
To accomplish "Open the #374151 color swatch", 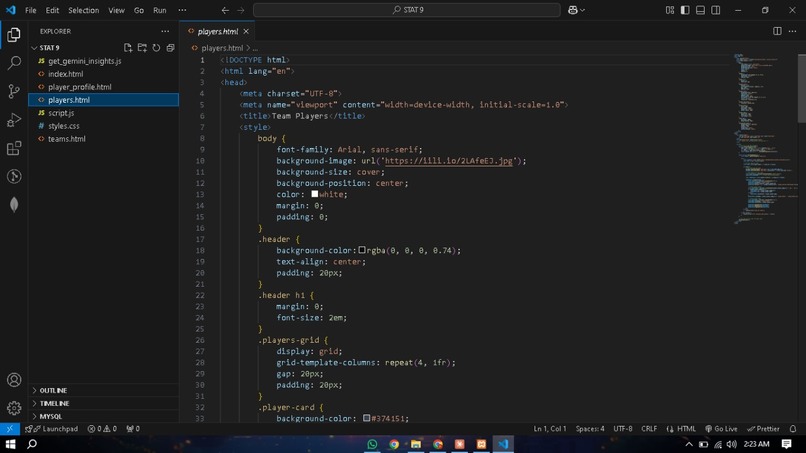I will (367, 418).
